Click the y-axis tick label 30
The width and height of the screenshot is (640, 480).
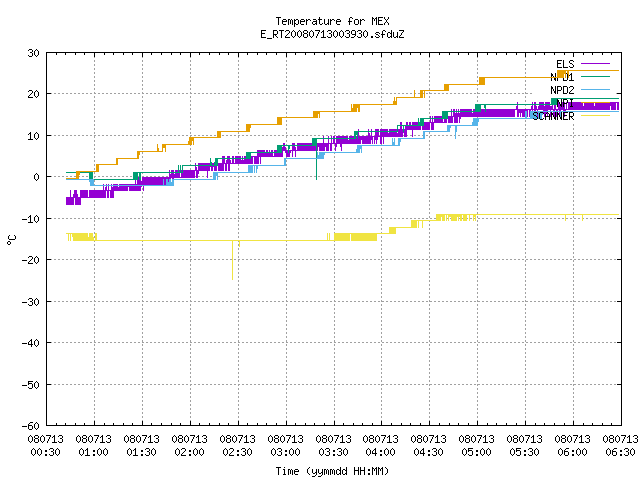(x=33, y=53)
